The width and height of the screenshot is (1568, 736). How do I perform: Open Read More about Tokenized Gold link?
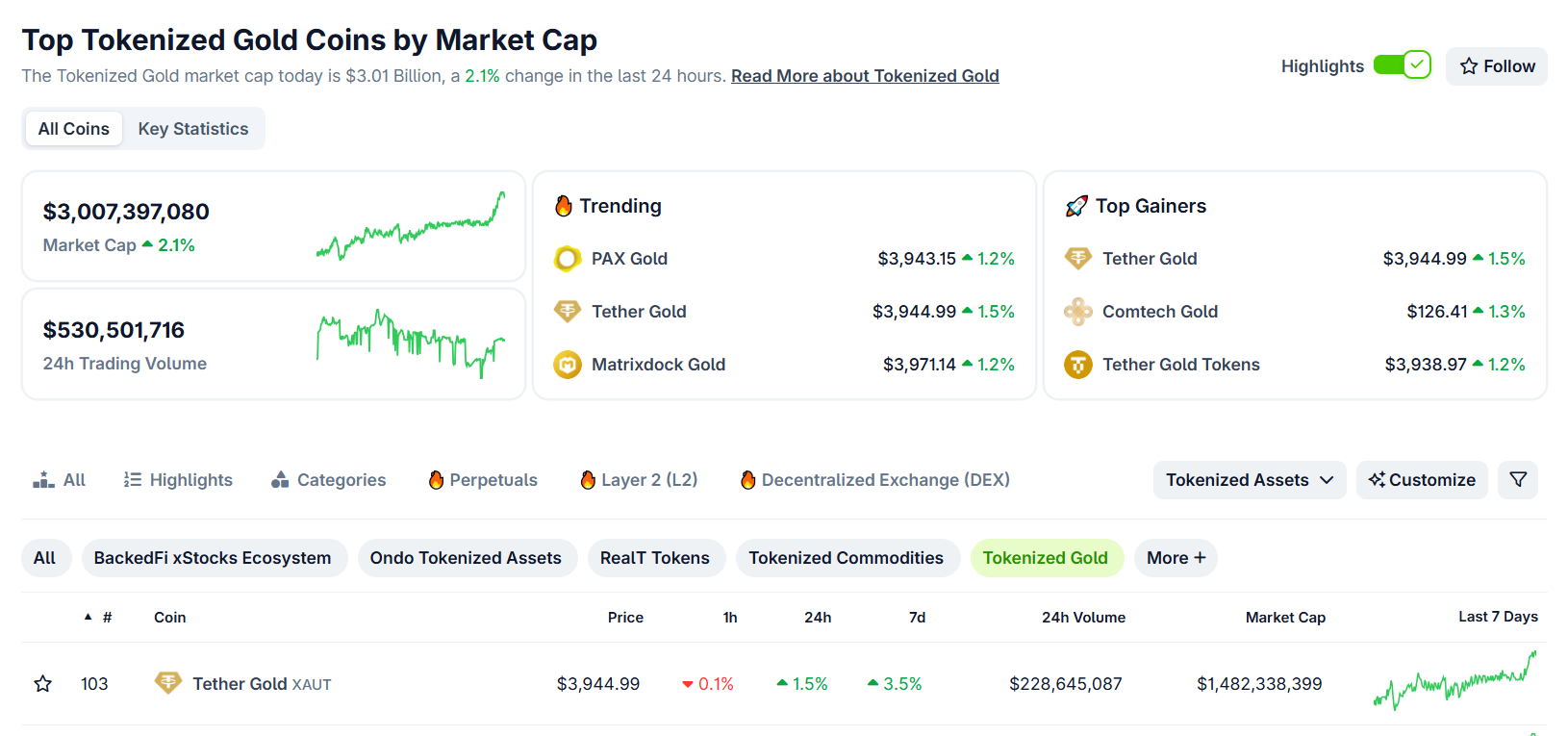[865, 76]
